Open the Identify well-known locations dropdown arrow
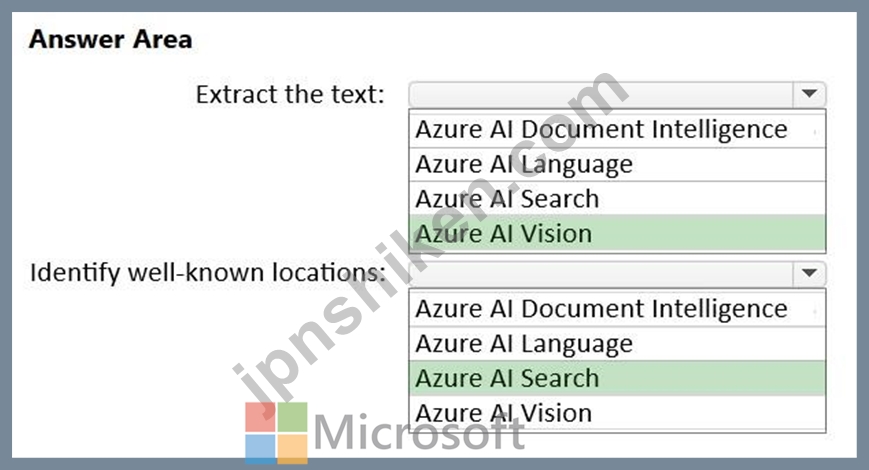The width and height of the screenshot is (869, 470). (x=809, y=273)
